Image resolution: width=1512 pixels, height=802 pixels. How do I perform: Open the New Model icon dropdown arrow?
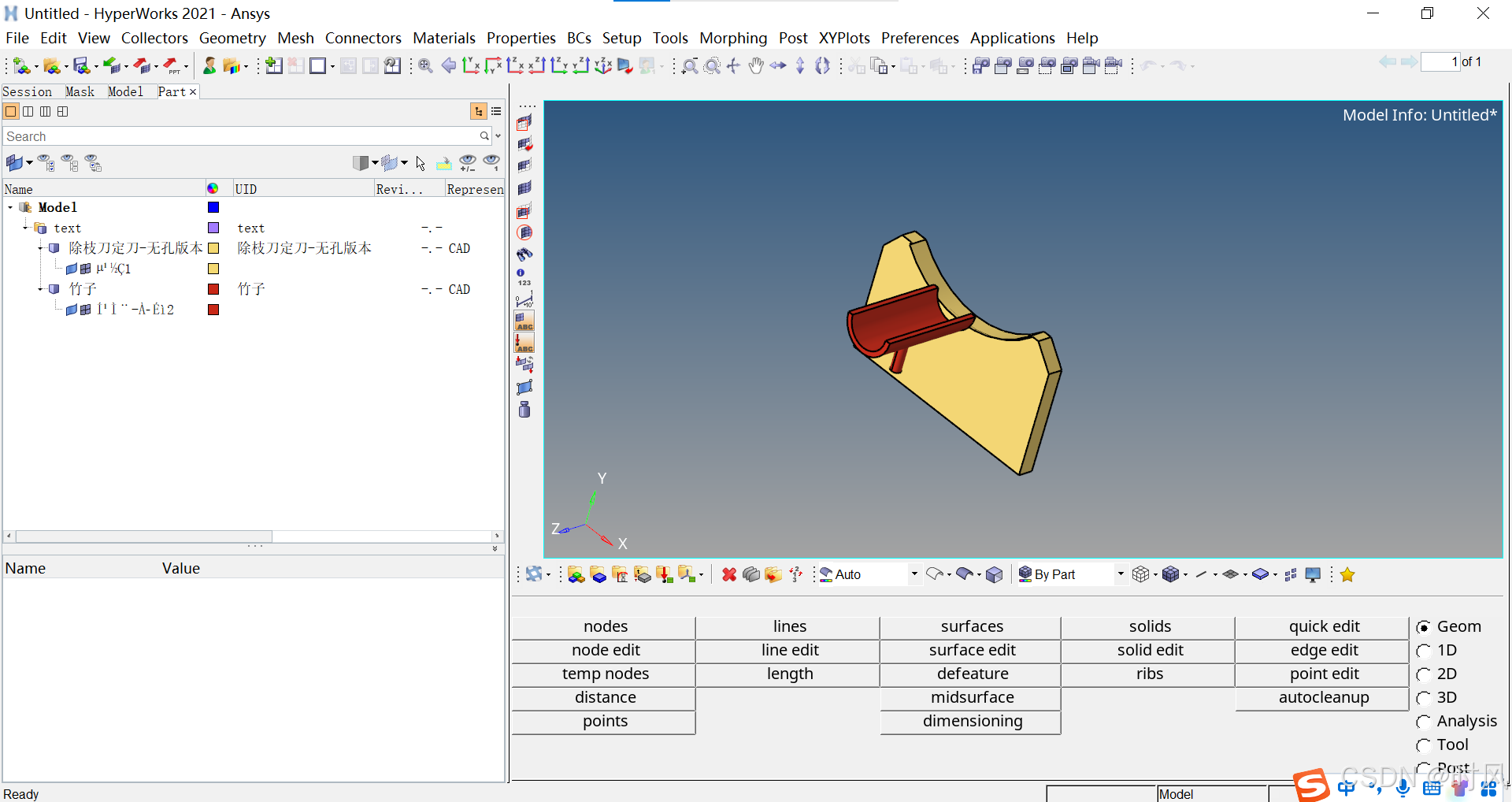[x=35, y=68]
